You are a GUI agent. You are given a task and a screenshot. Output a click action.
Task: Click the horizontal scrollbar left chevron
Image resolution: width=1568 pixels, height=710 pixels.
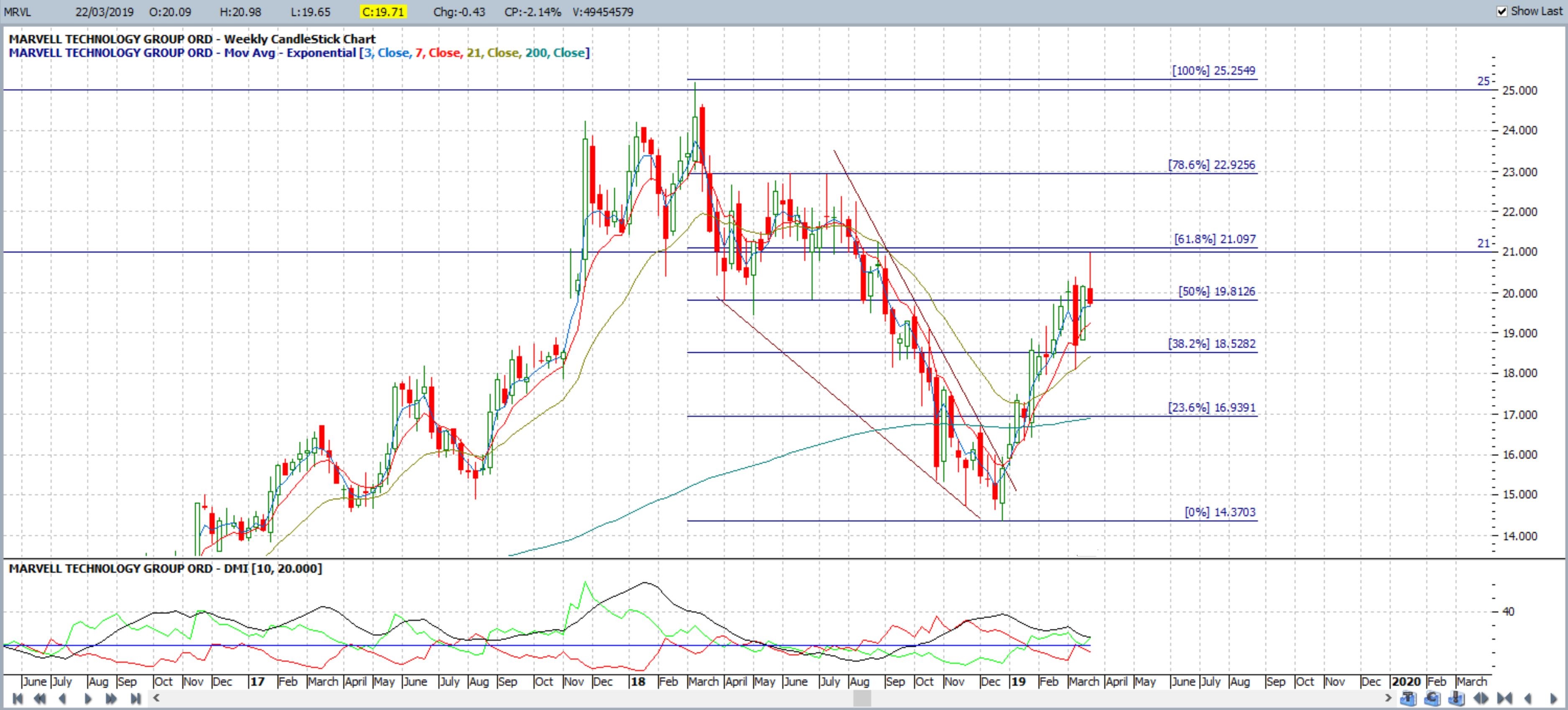pyautogui.click(x=156, y=698)
